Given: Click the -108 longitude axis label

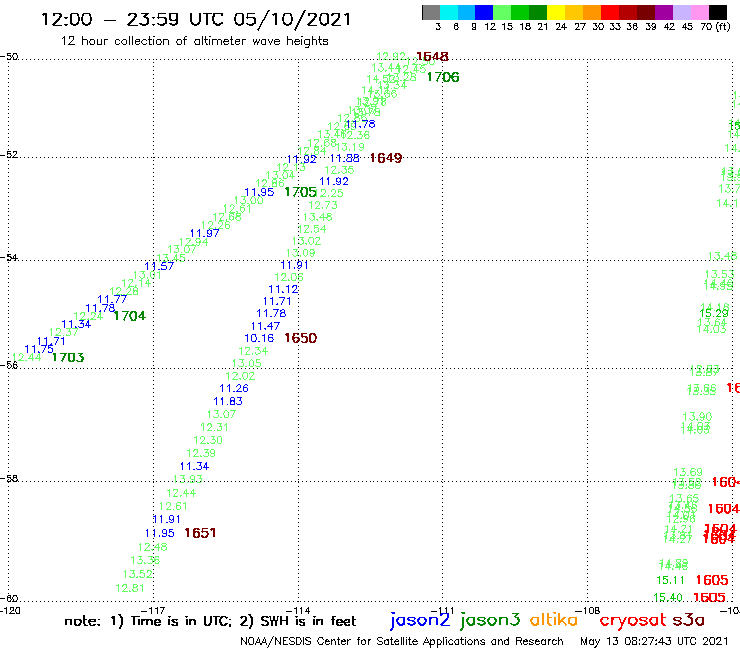Looking at the screenshot, I should (588, 610).
